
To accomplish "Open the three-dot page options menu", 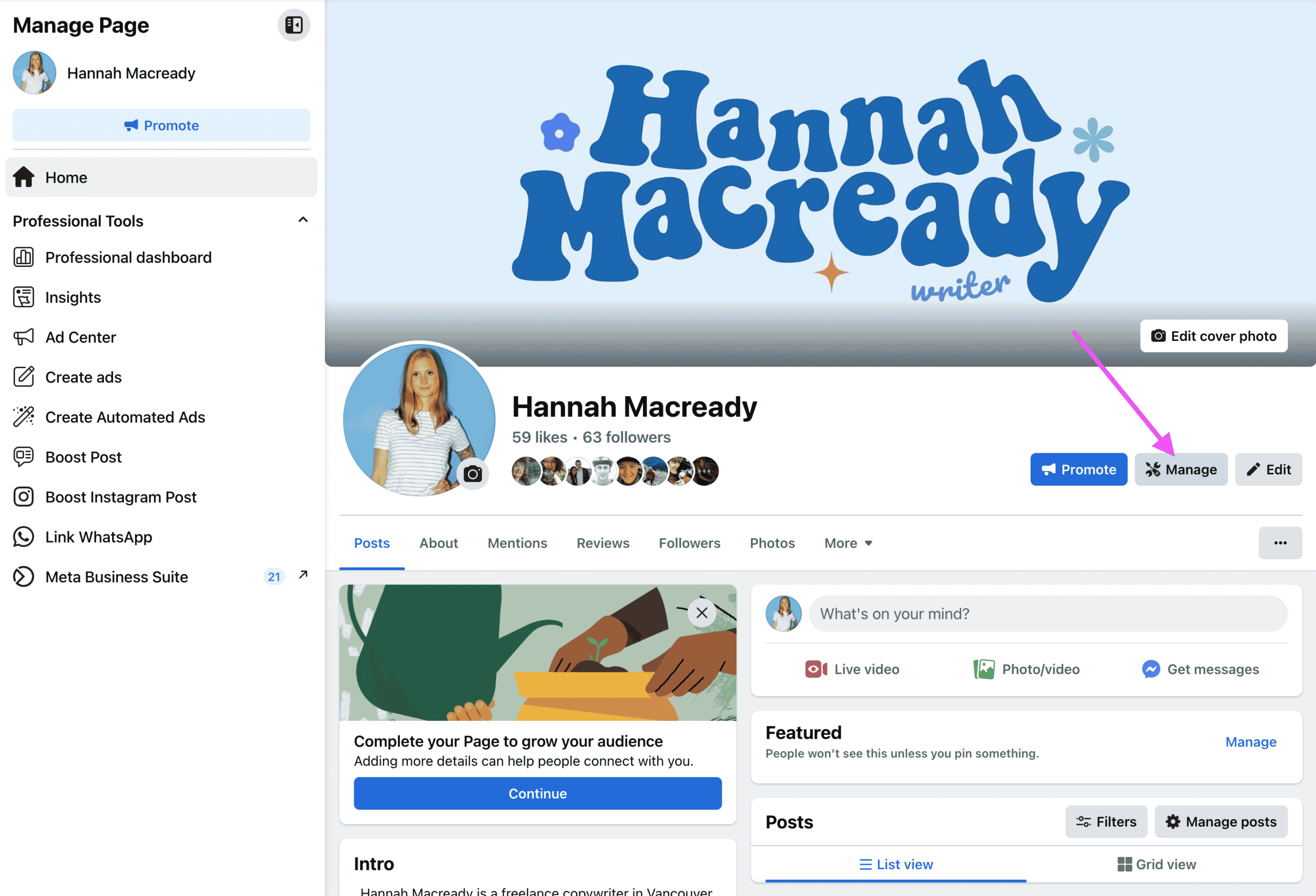I will coord(1280,542).
